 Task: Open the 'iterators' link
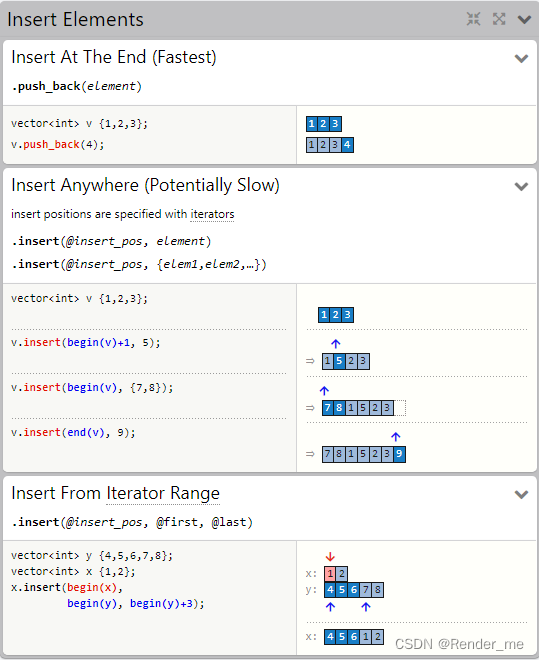point(212,214)
